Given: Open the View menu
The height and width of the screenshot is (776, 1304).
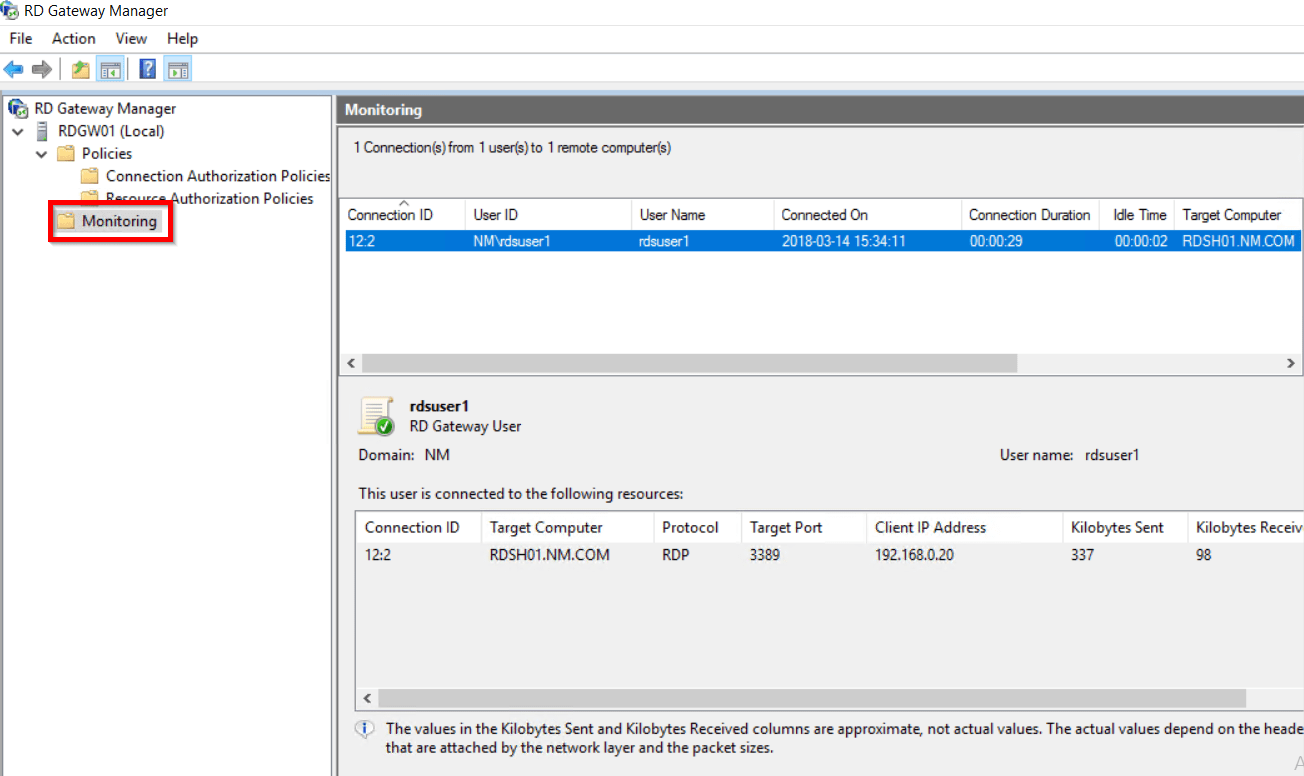Looking at the screenshot, I should 131,38.
